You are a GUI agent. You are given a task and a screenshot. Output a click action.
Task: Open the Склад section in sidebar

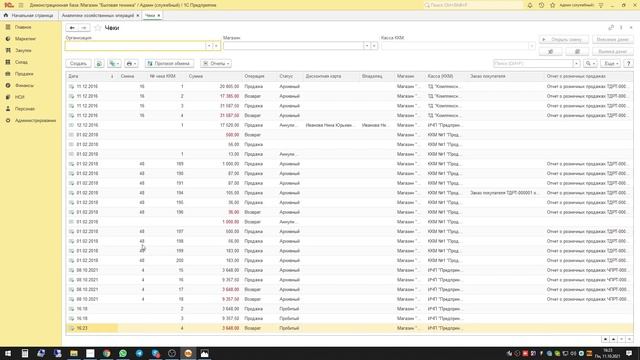point(21,62)
